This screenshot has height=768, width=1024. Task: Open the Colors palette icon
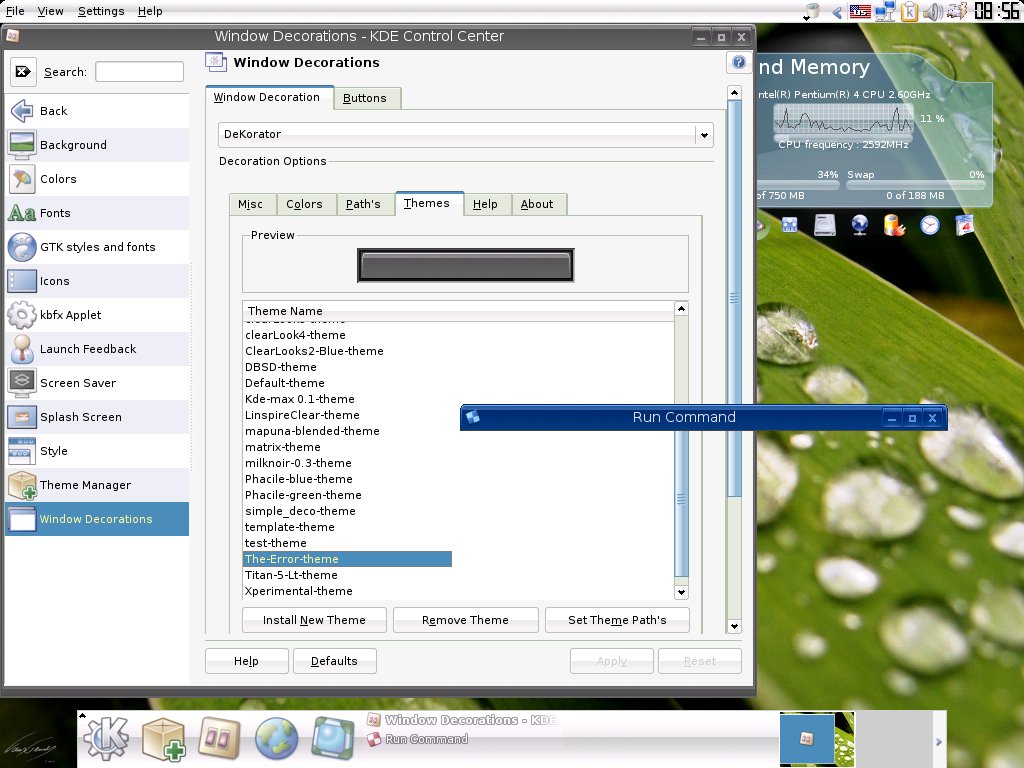22,179
